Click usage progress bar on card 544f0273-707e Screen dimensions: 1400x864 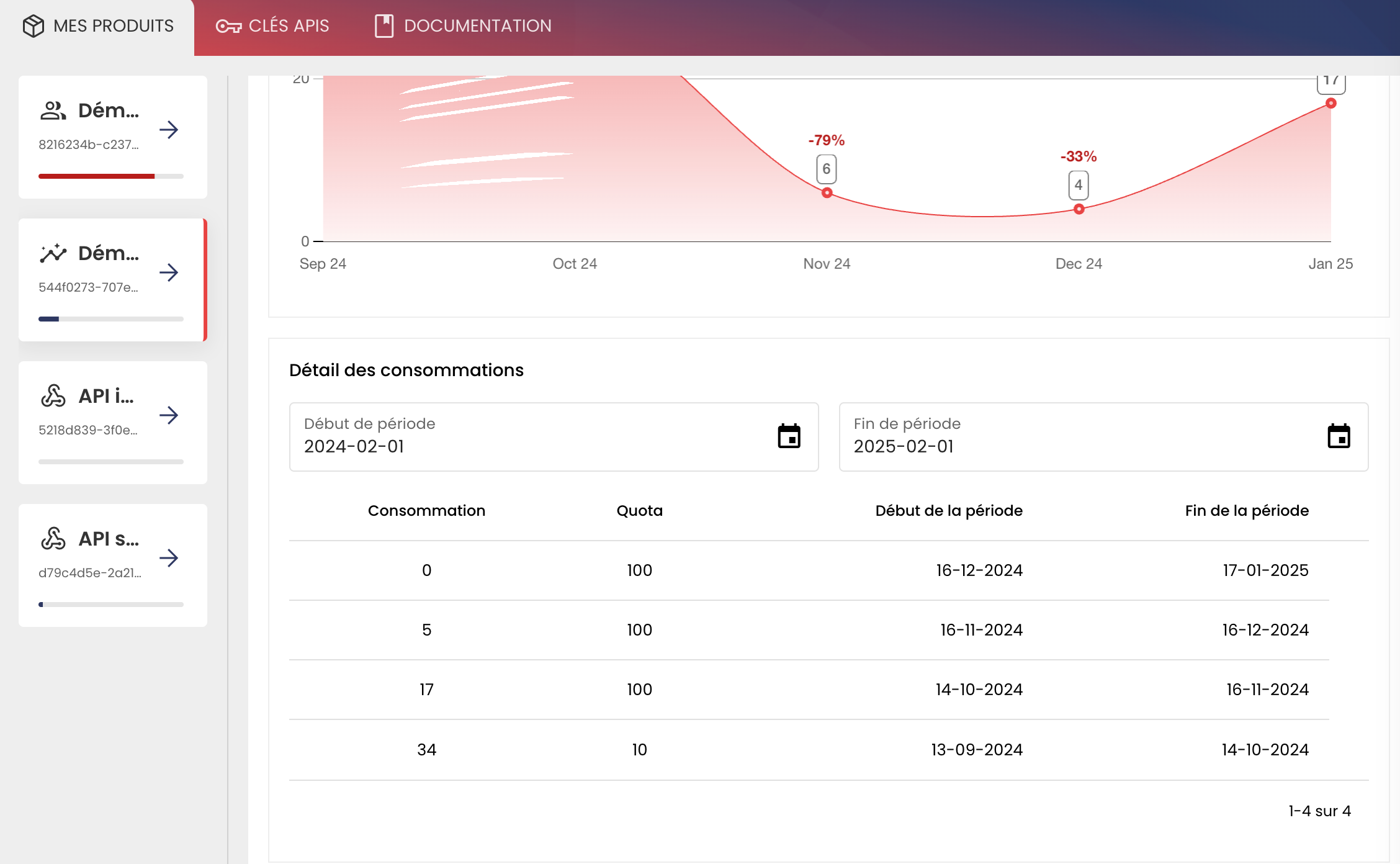pos(111,319)
